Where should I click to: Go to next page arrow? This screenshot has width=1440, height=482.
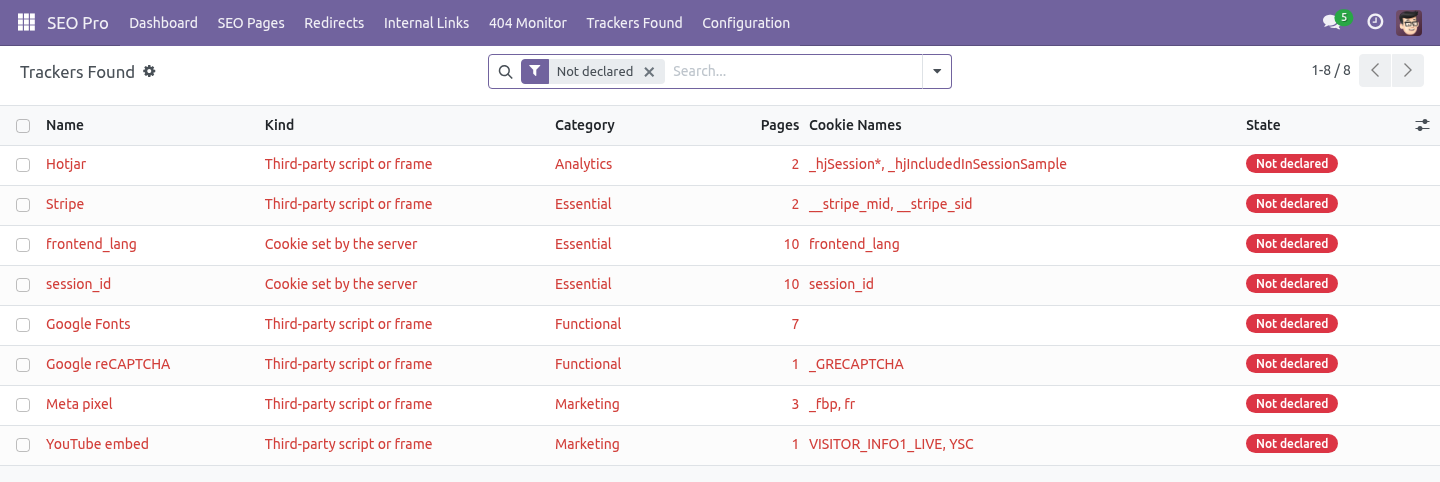[1408, 71]
